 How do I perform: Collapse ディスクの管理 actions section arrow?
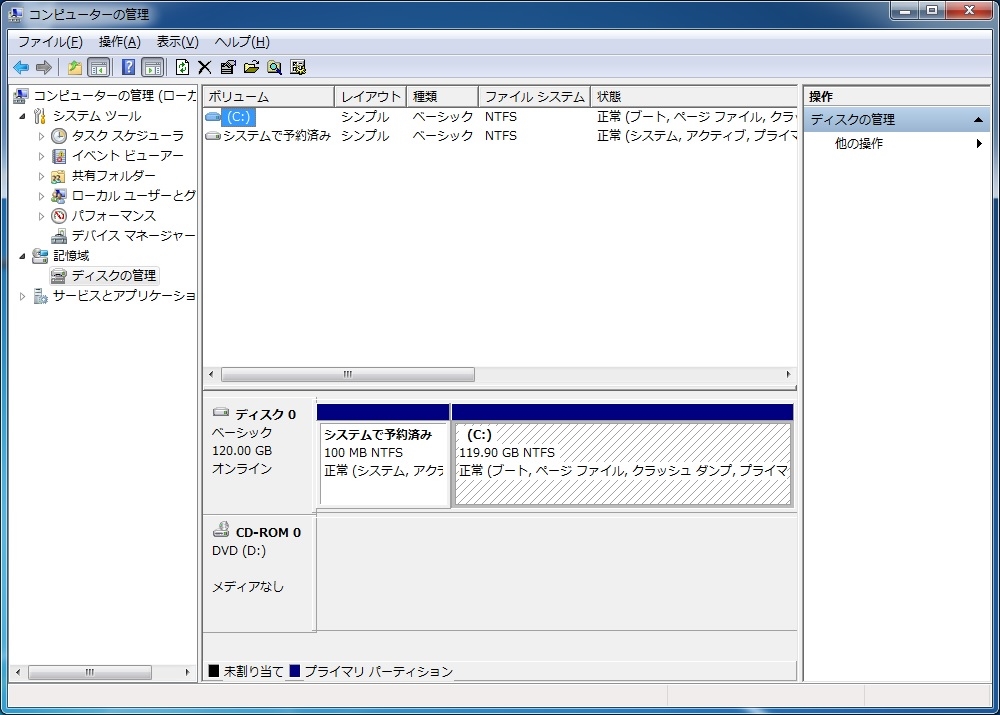(978, 120)
